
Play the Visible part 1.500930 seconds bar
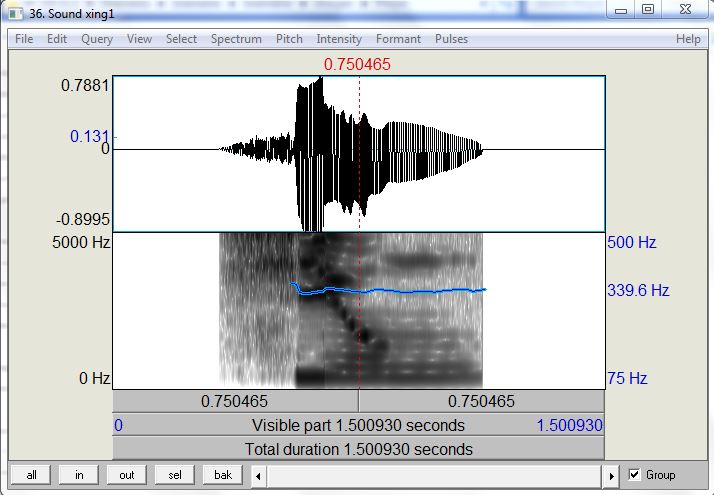click(x=359, y=425)
